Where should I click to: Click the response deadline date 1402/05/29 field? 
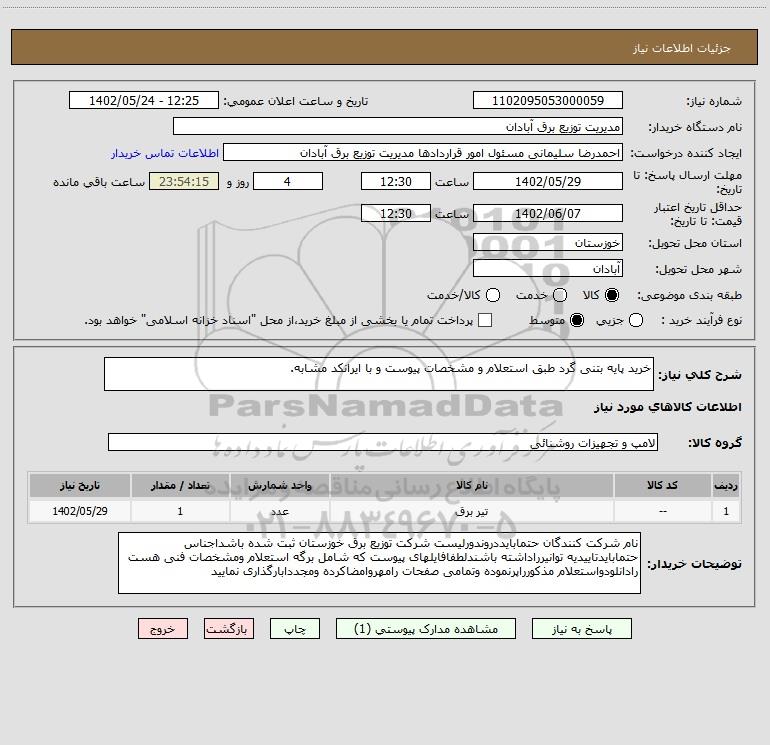(x=548, y=181)
